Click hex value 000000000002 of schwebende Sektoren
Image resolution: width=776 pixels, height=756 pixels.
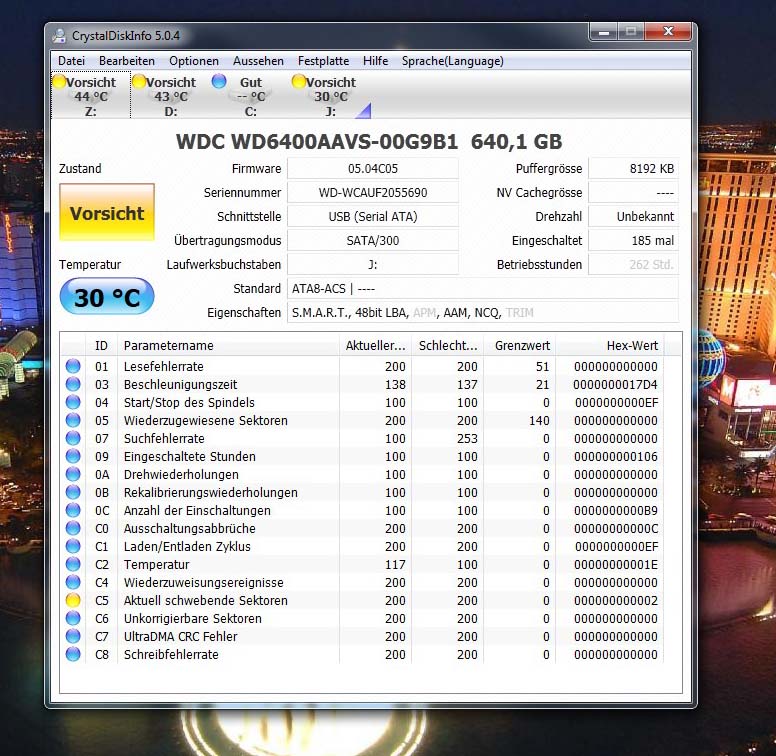click(x=616, y=601)
